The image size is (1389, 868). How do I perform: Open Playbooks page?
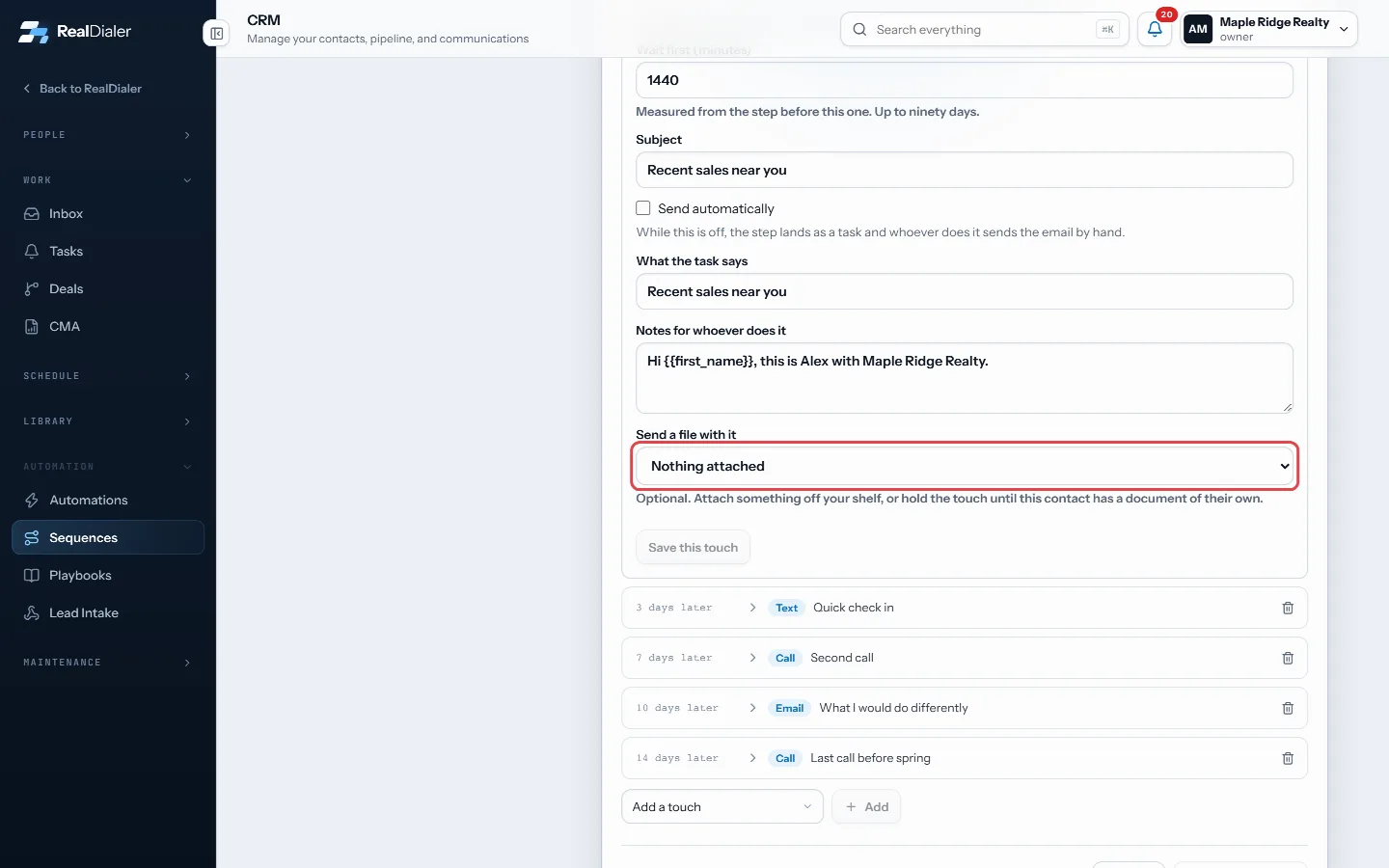pyautogui.click(x=108, y=576)
